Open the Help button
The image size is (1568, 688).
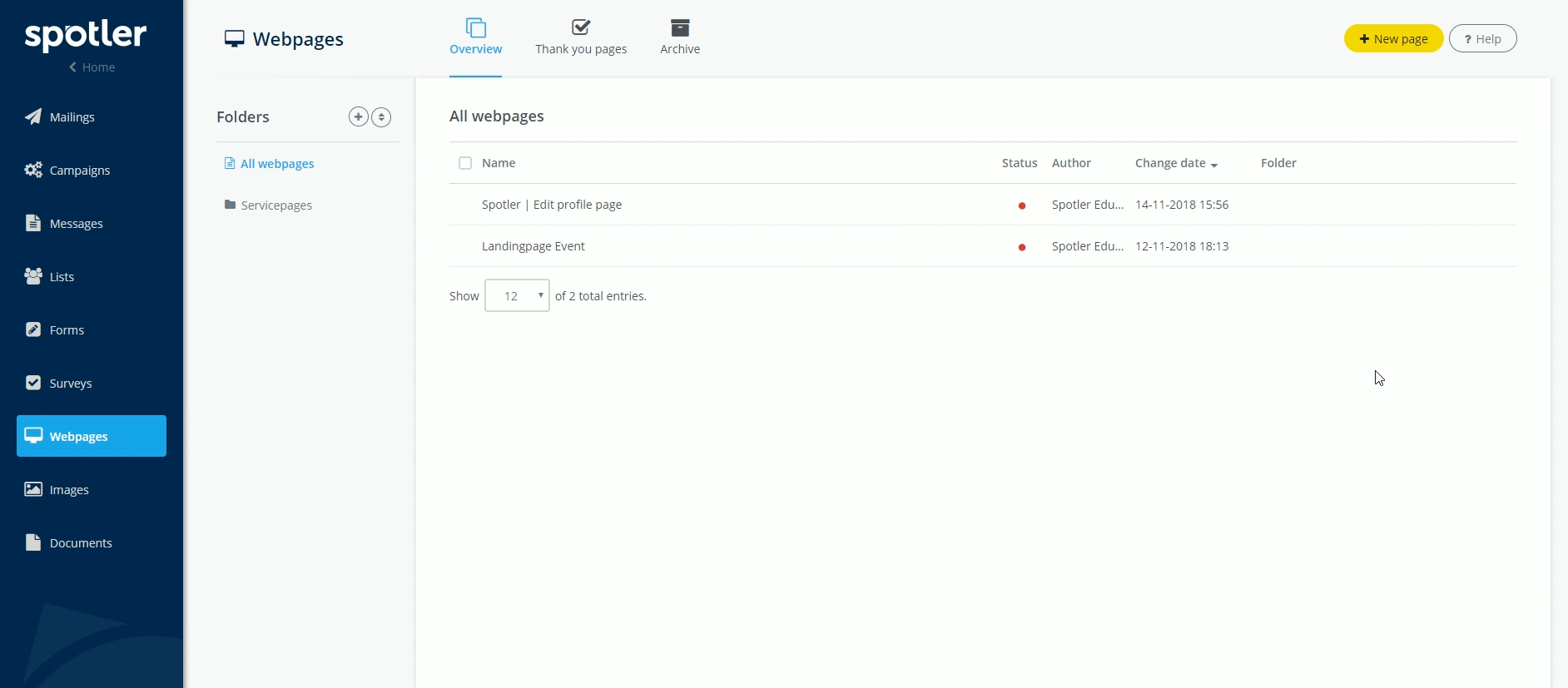1482,38
